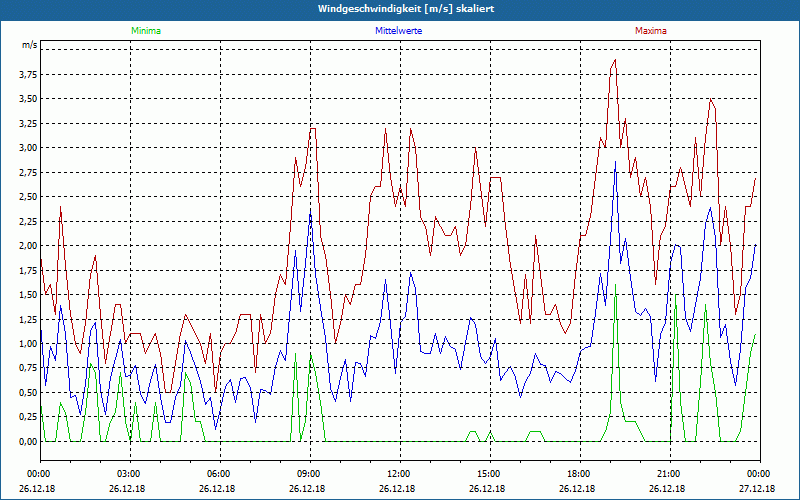Viewport: 800px width, 500px height.
Task: Click the 3,50 y-axis value
Action: pyautogui.click(x=28, y=99)
